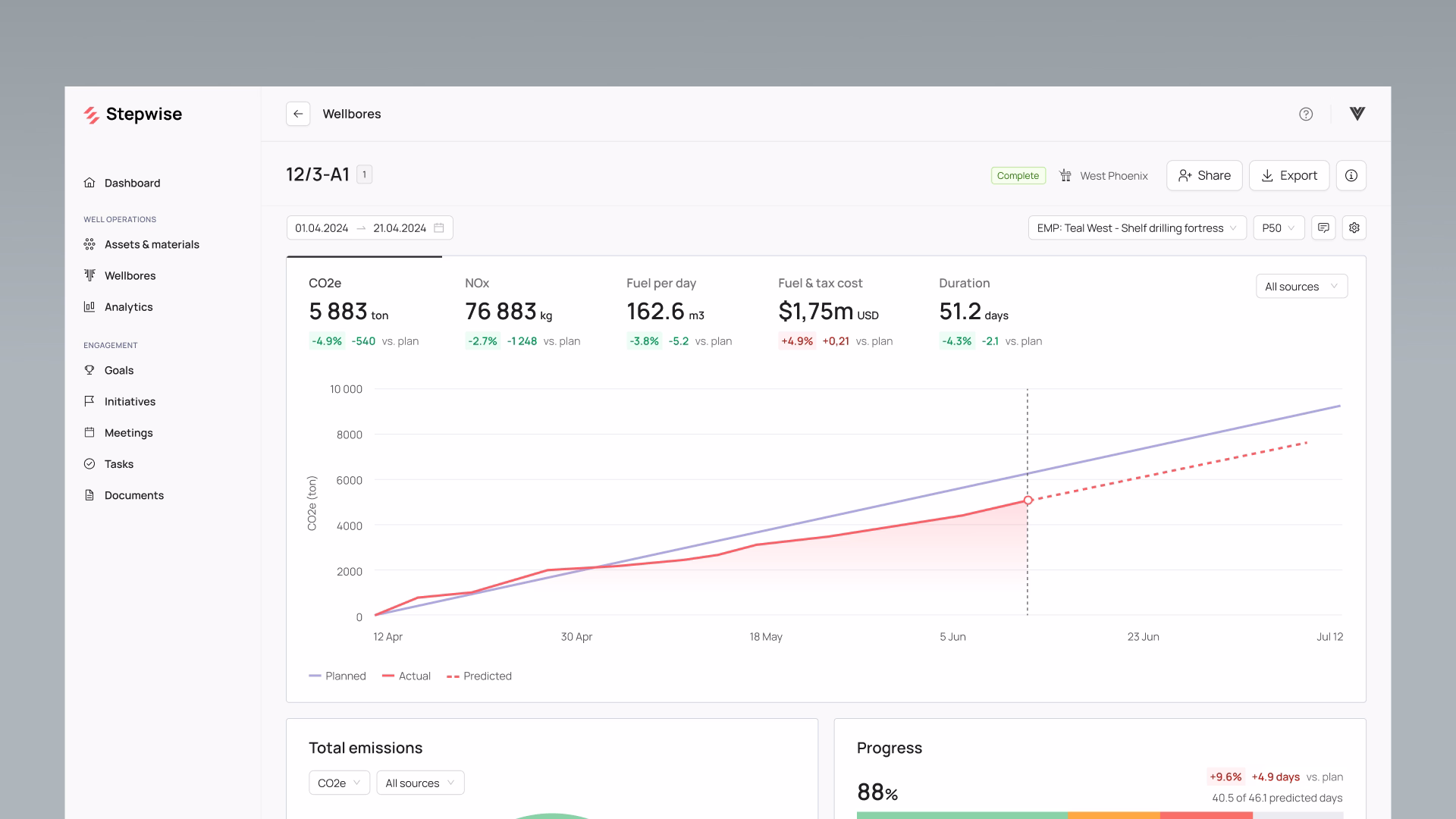Click the calendar icon in date range

(438, 227)
